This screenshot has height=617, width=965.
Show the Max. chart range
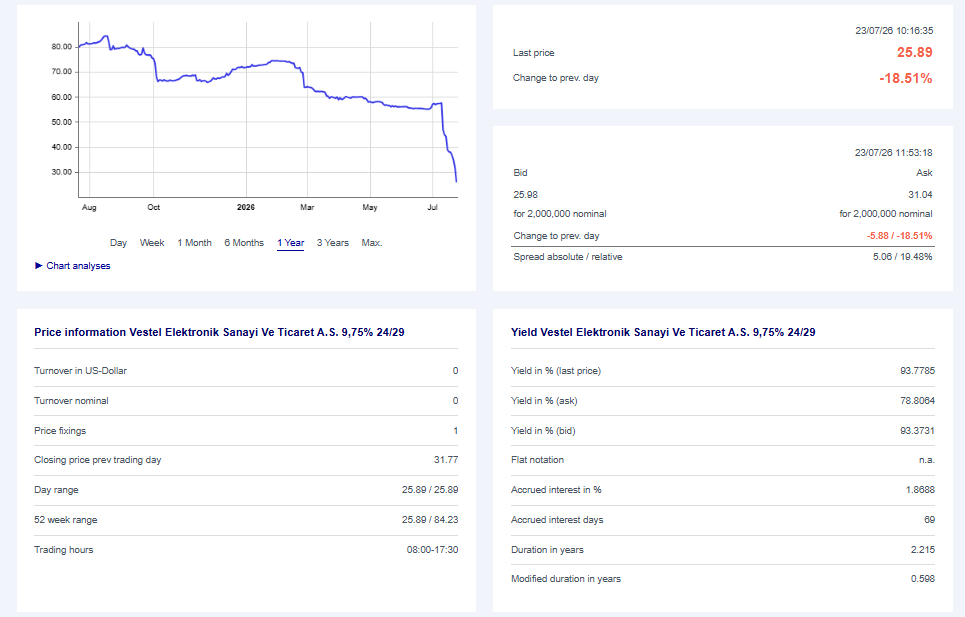[372, 243]
